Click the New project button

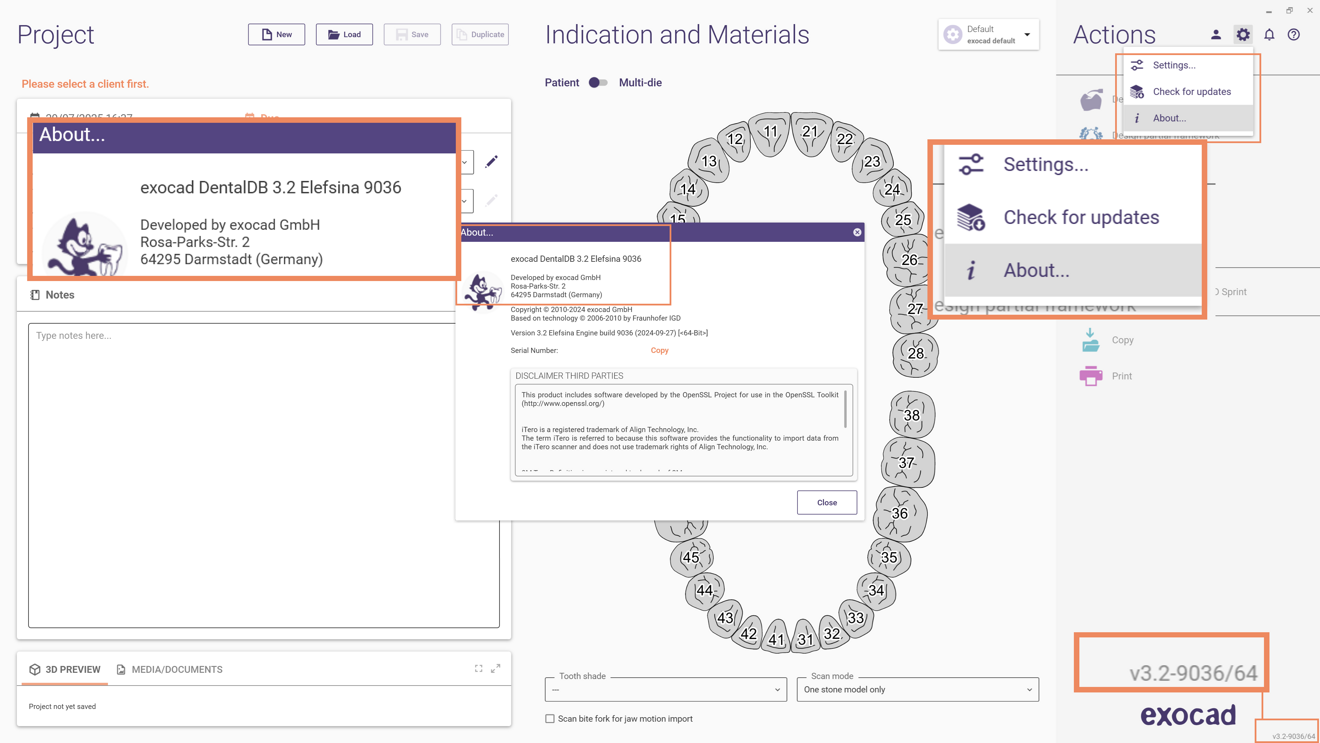pyautogui.click(x=276, y=33)
